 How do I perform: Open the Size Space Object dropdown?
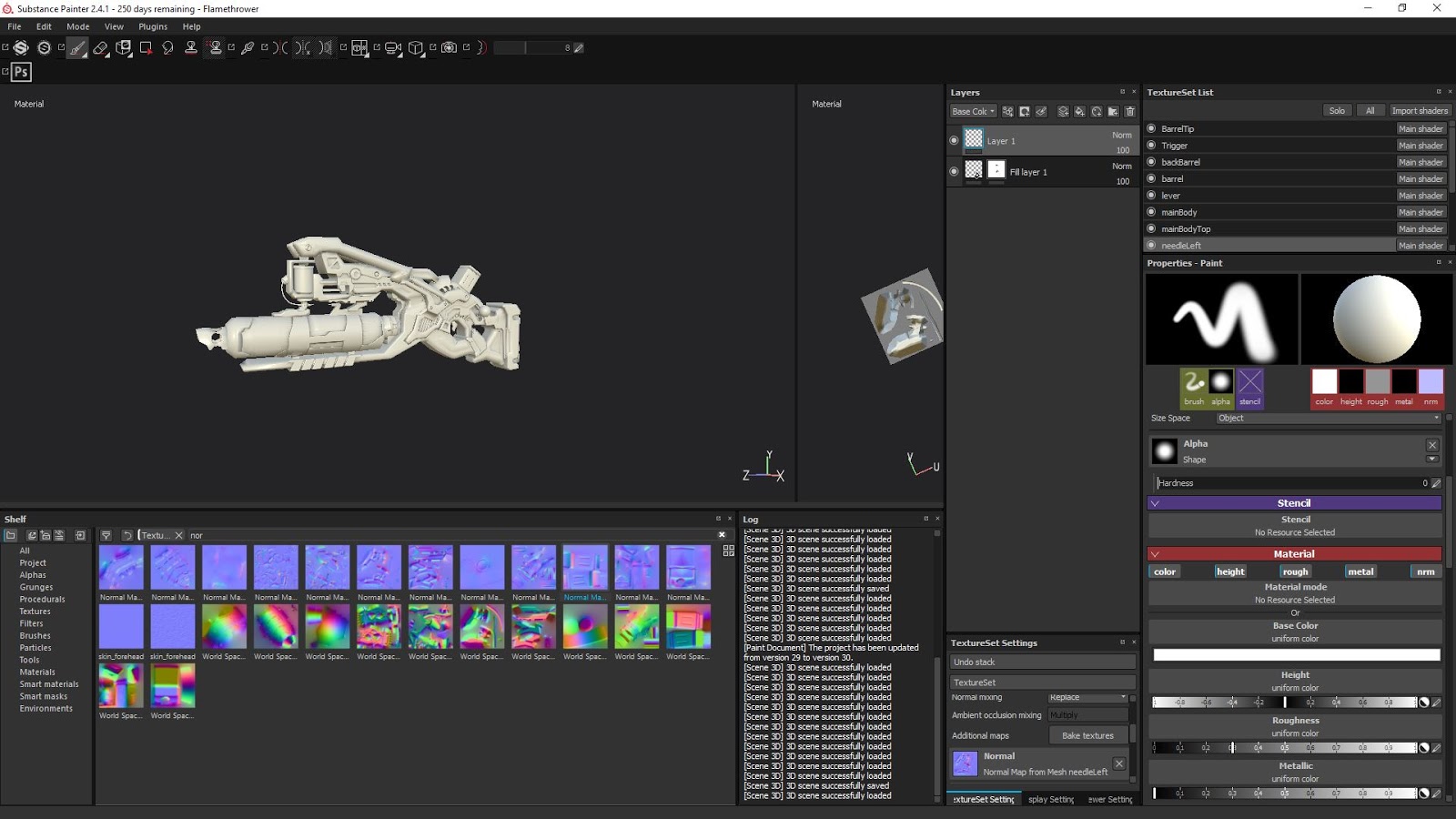pos(1328,419)
